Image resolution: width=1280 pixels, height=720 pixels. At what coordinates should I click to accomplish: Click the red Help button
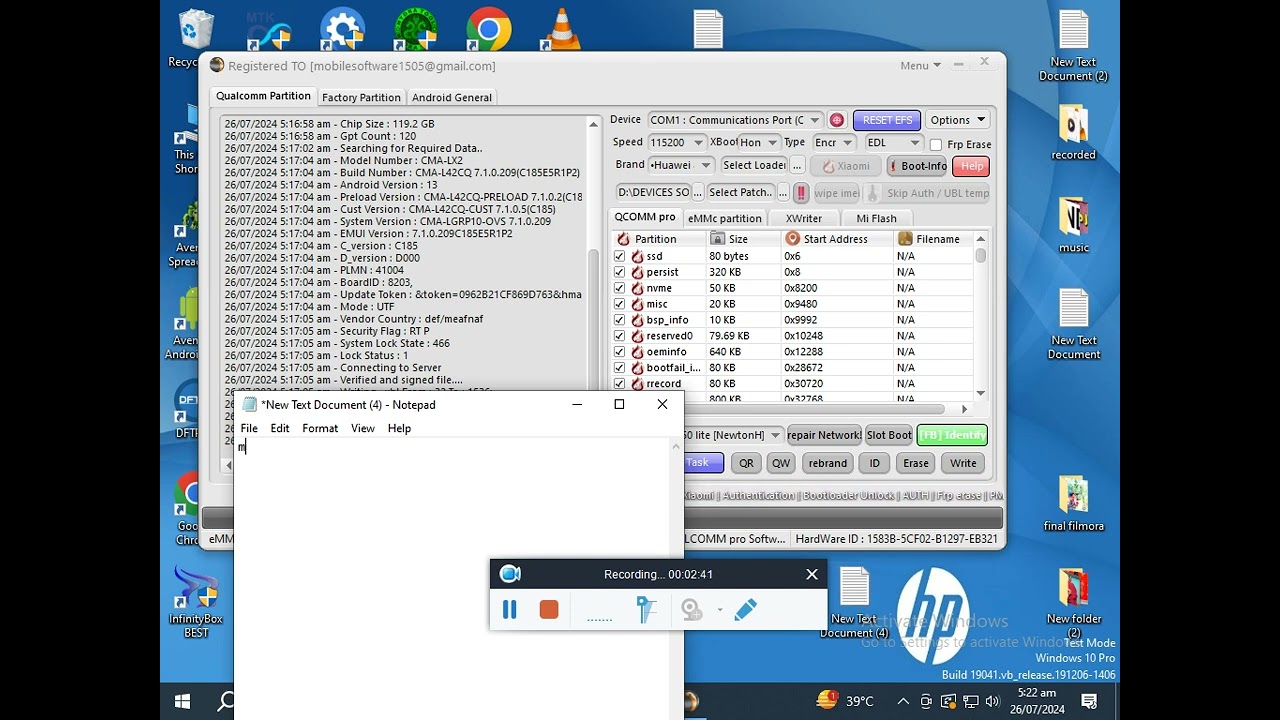tap(971, 166)
